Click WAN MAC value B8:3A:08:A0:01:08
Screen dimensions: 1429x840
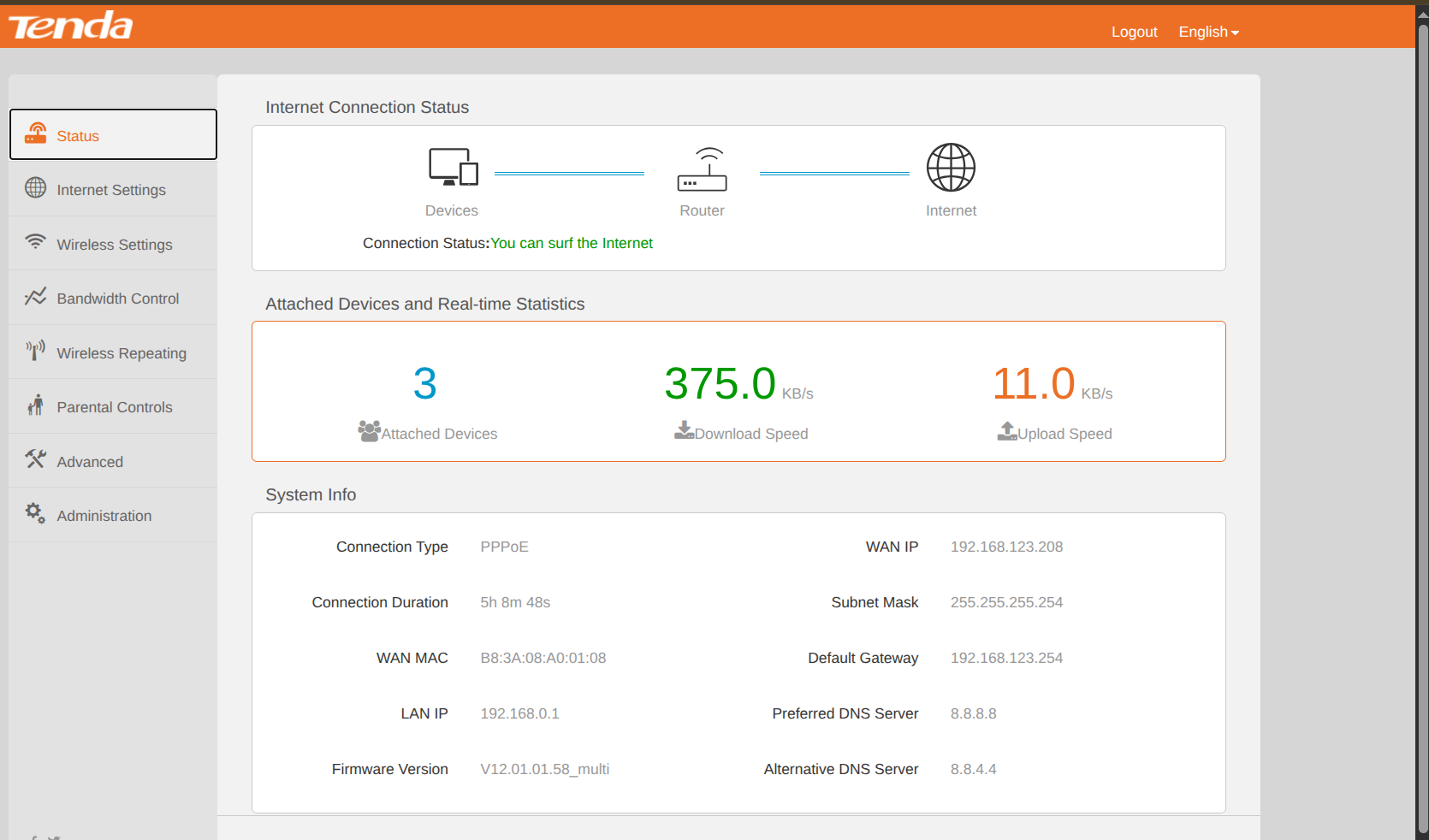pos(543,658)
